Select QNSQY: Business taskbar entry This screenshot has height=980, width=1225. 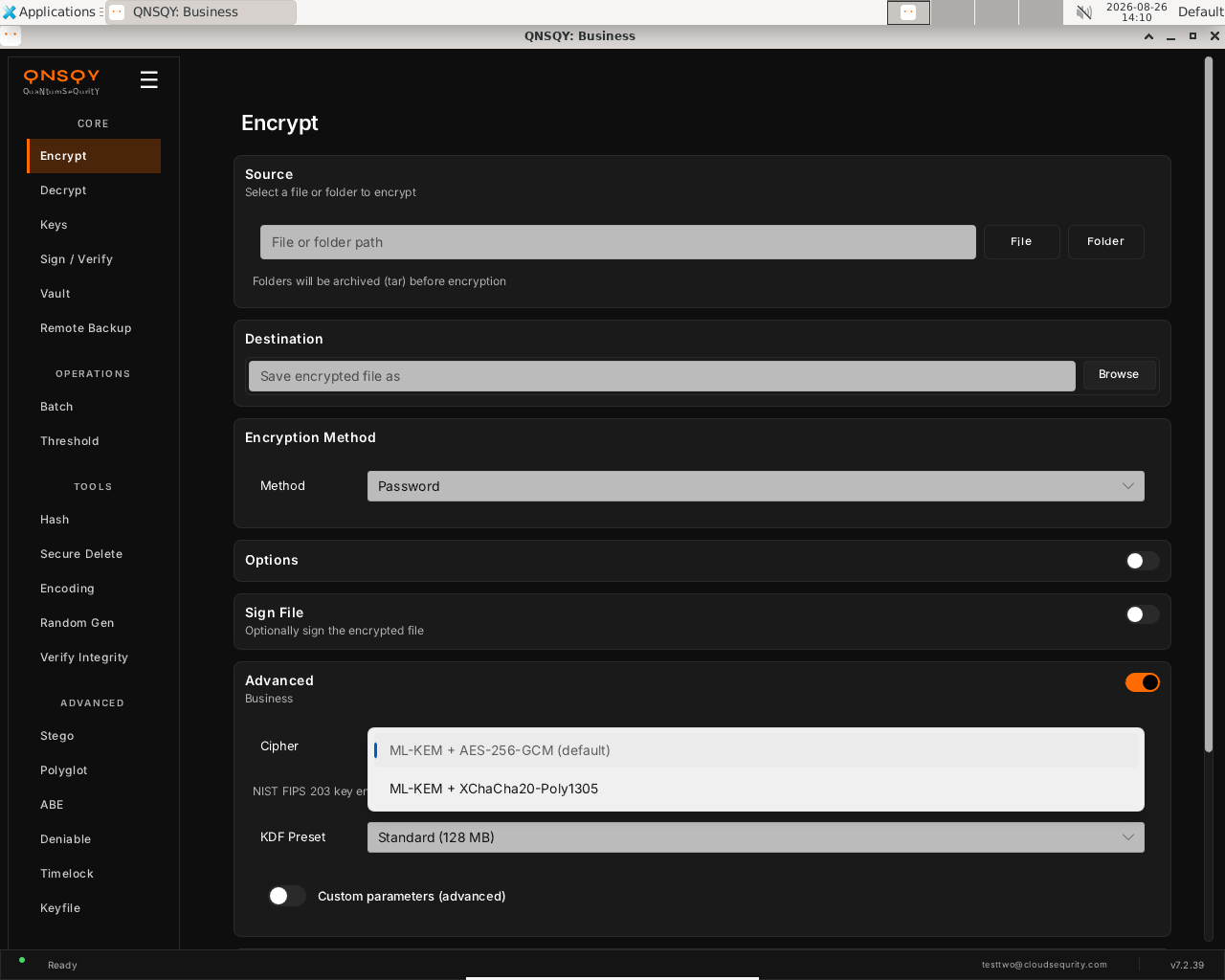coord(201,12)
